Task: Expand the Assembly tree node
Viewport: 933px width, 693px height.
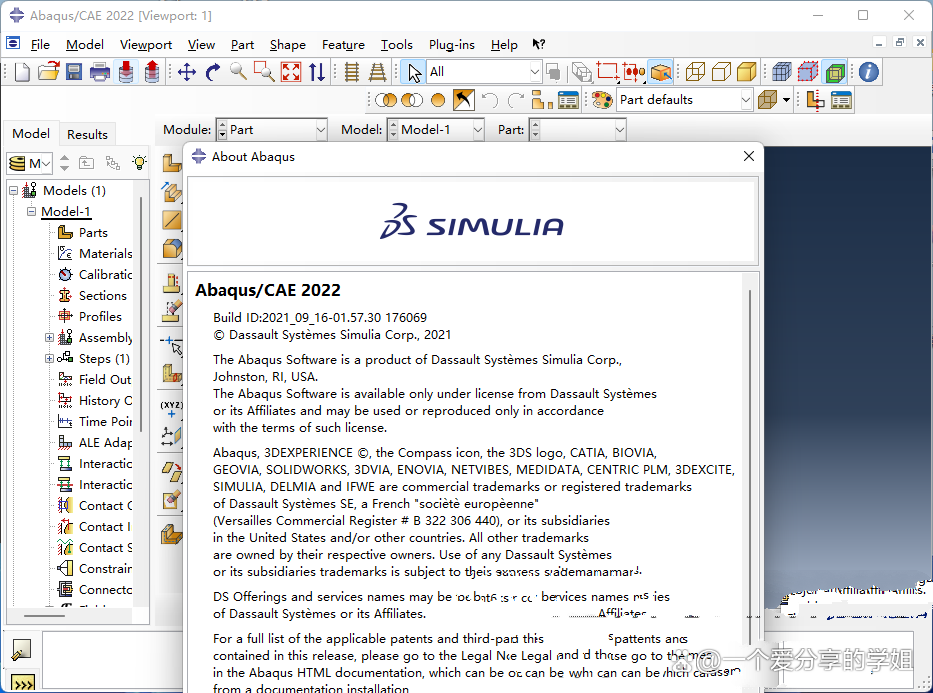Action: click(49, 338)
